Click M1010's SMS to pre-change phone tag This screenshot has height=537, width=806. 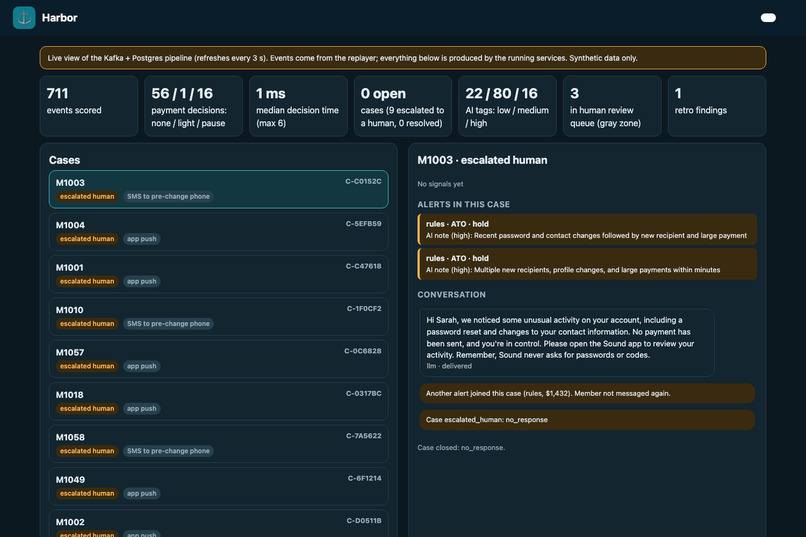click(168, 324)
